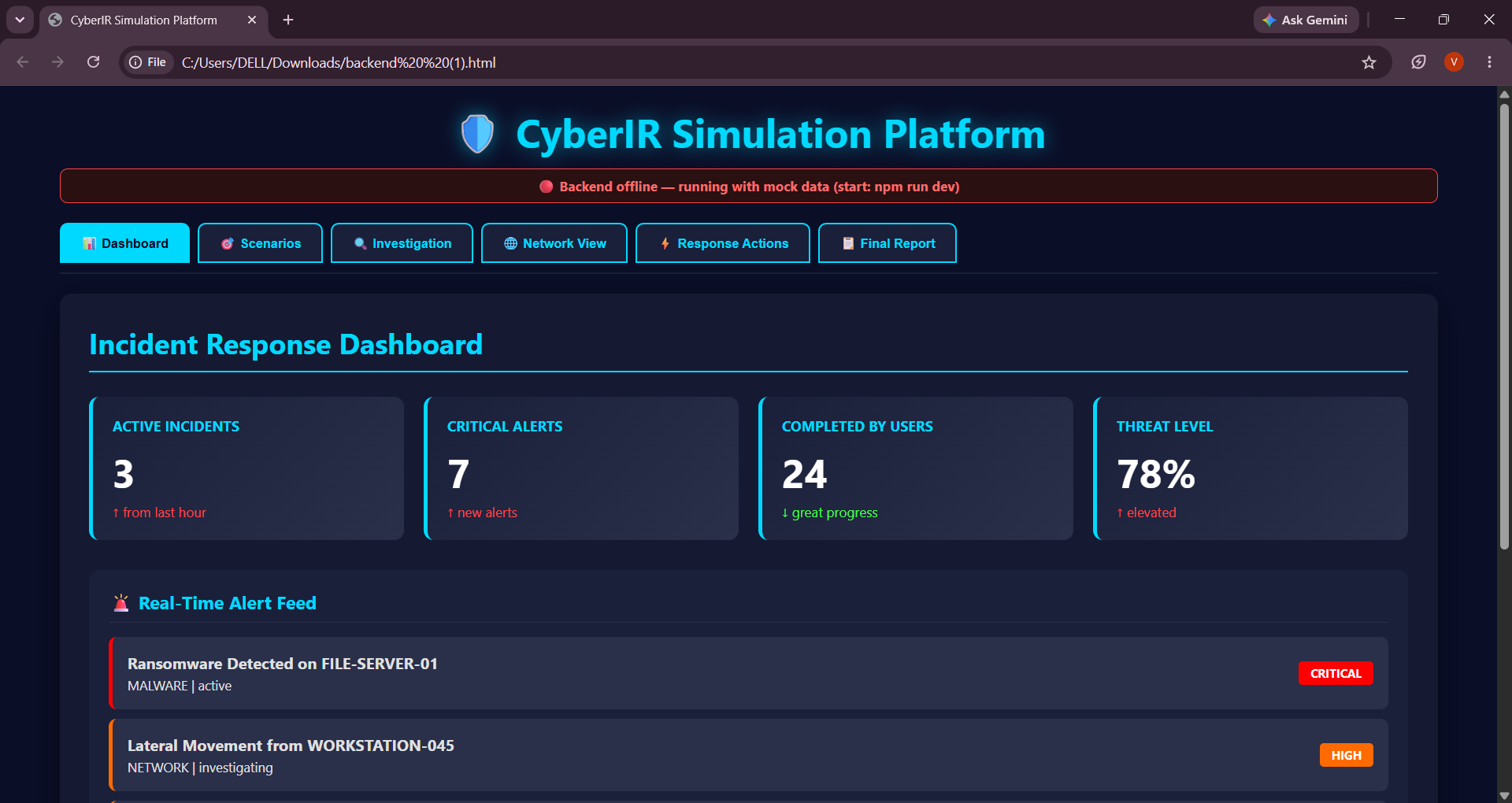Click the "MALWARE | active" alert detail

click(x=180, y=686)
